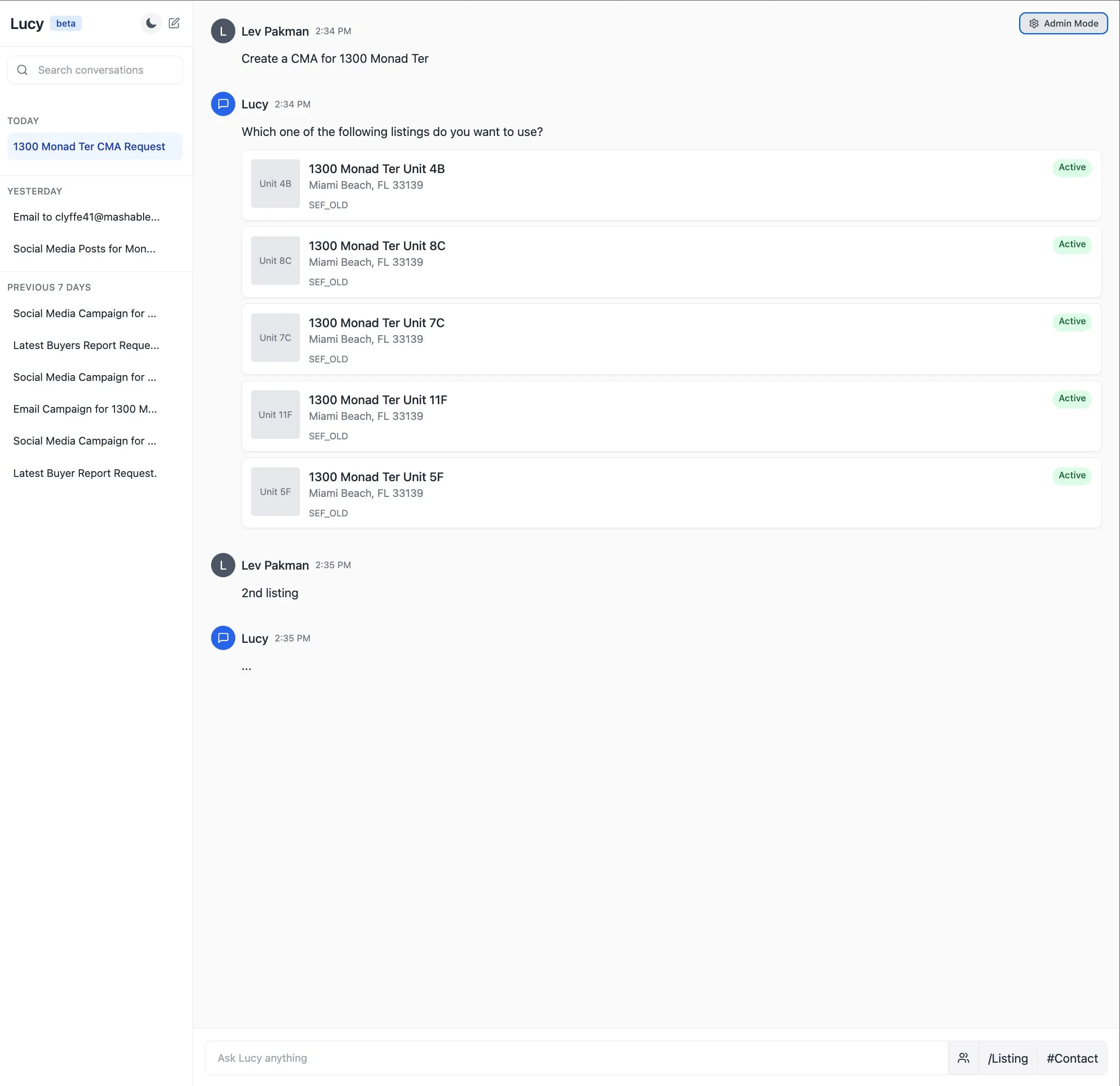Click Active badge on Unit 5F listing
This screenshot has height=1086, width=1120.
(1072, 475)
